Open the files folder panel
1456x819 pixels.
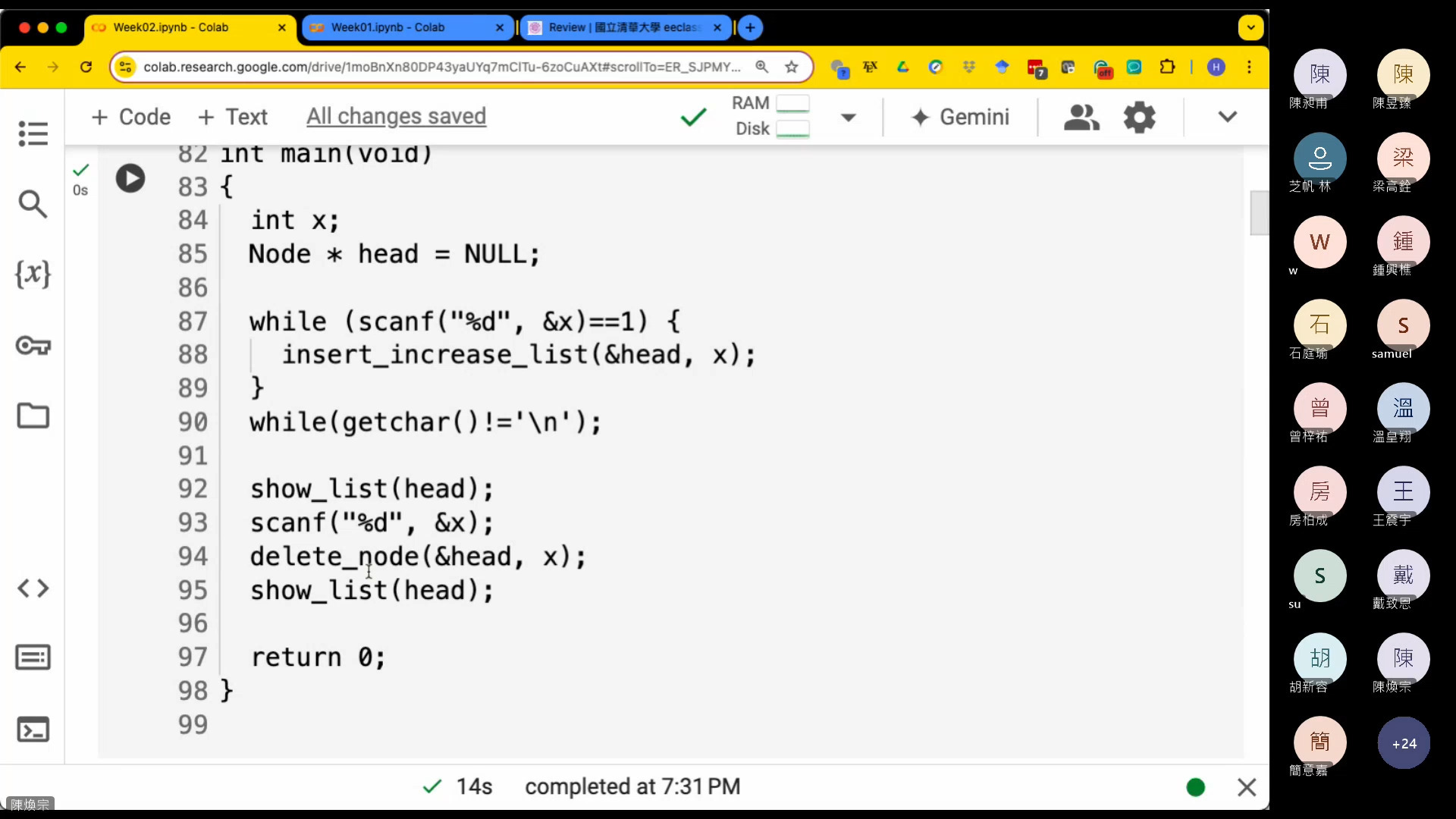(x=33, y=416)
